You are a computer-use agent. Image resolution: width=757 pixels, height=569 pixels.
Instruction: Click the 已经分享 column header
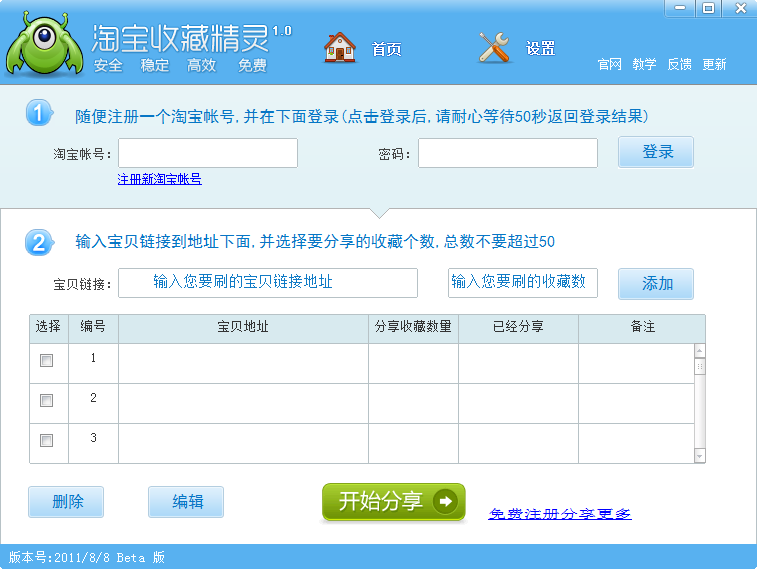(x=519, y=327)
